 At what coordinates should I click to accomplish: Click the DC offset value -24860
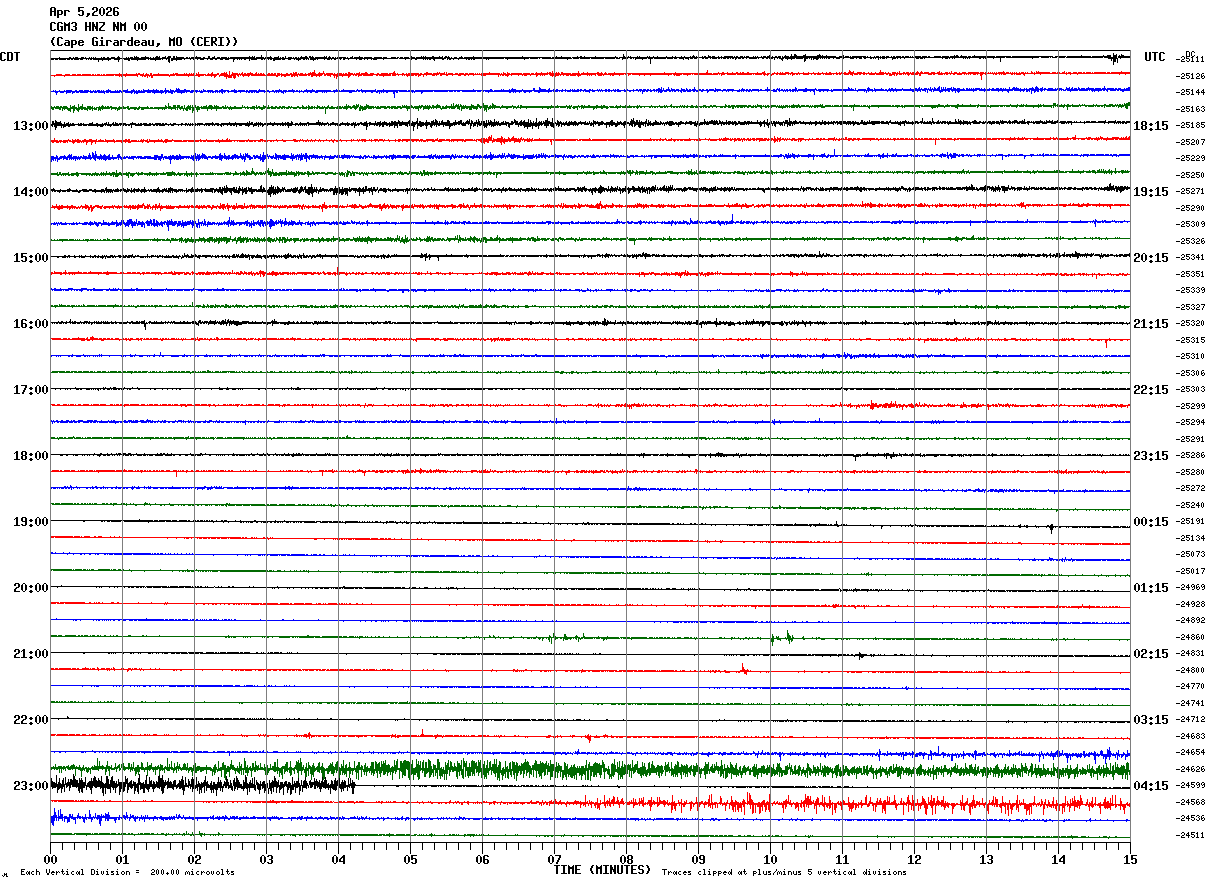(1191, 637)
